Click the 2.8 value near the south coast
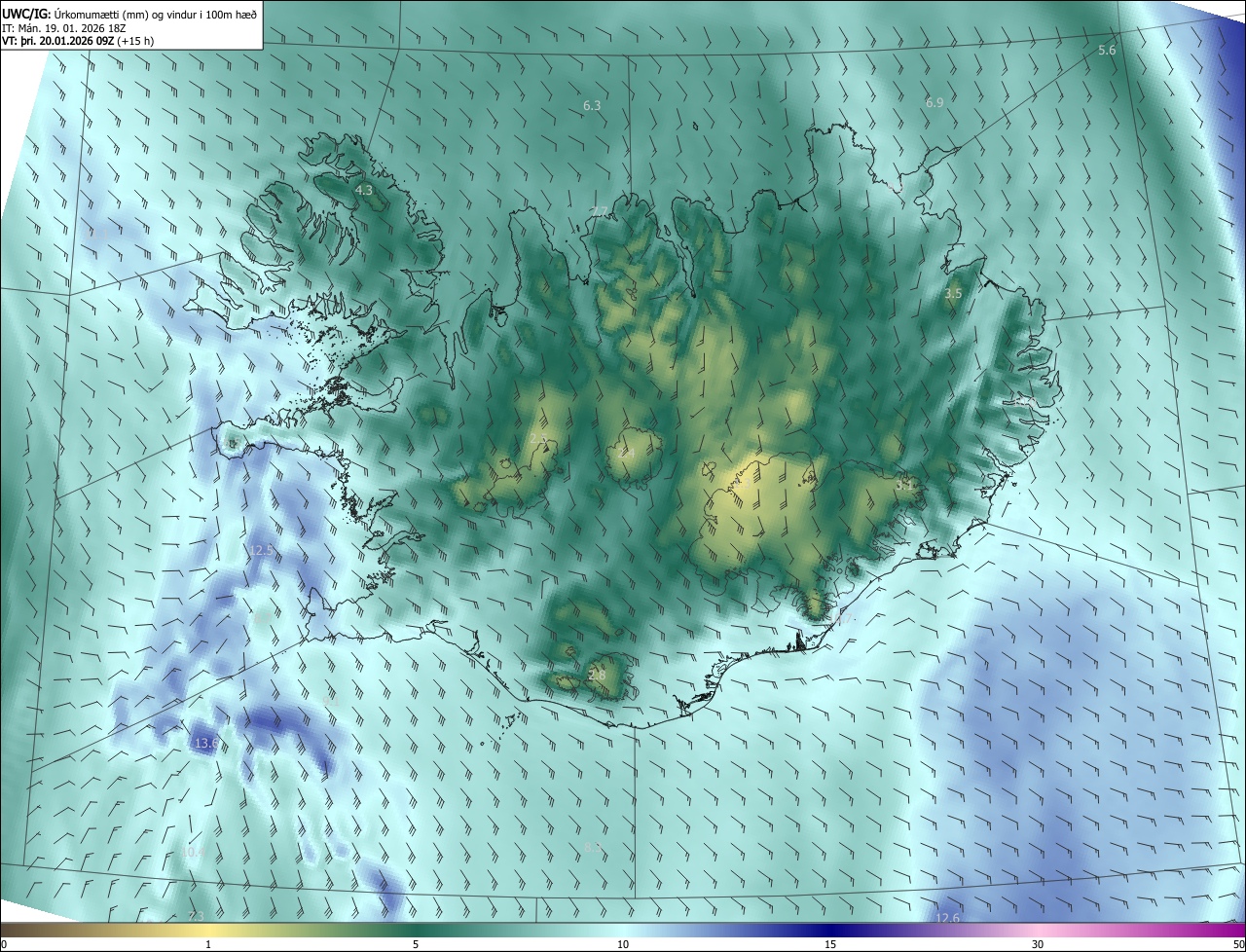Image resolution: width=1246 pixels, height=952 pixels. (x=597, y=675)
